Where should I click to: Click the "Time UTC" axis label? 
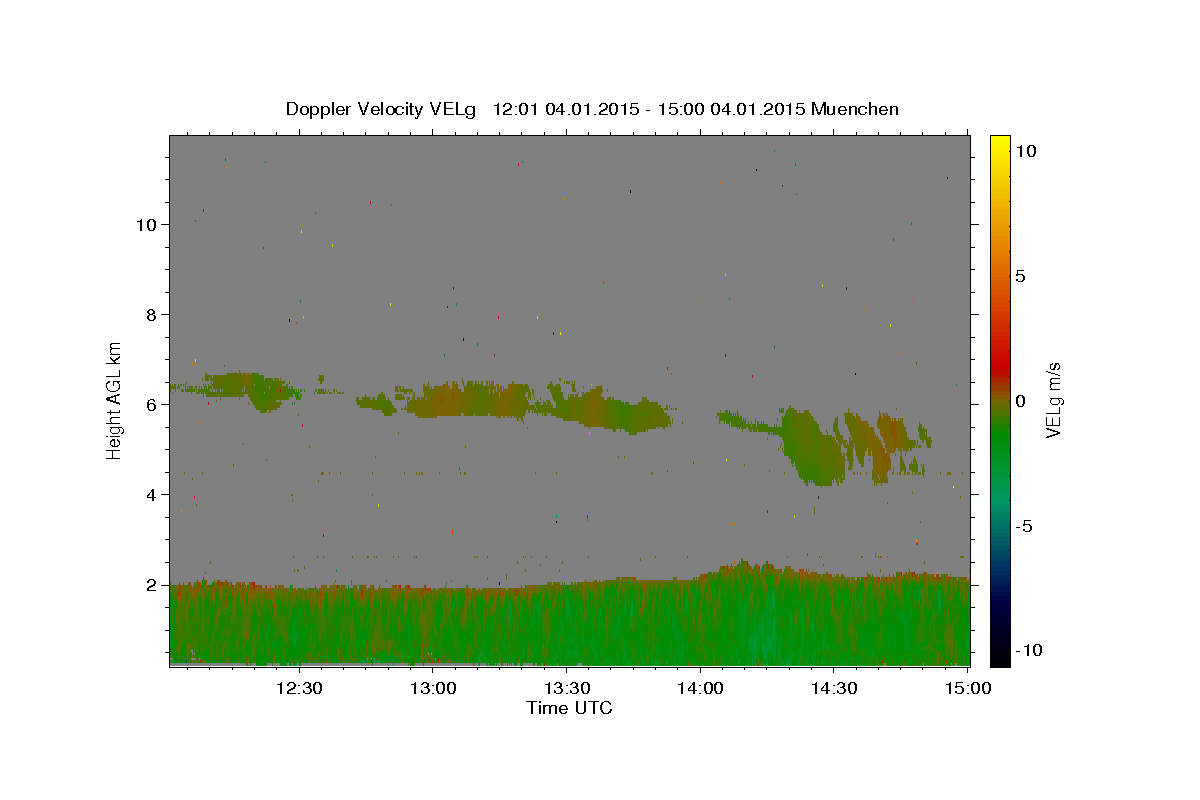[x=569, y=708]
